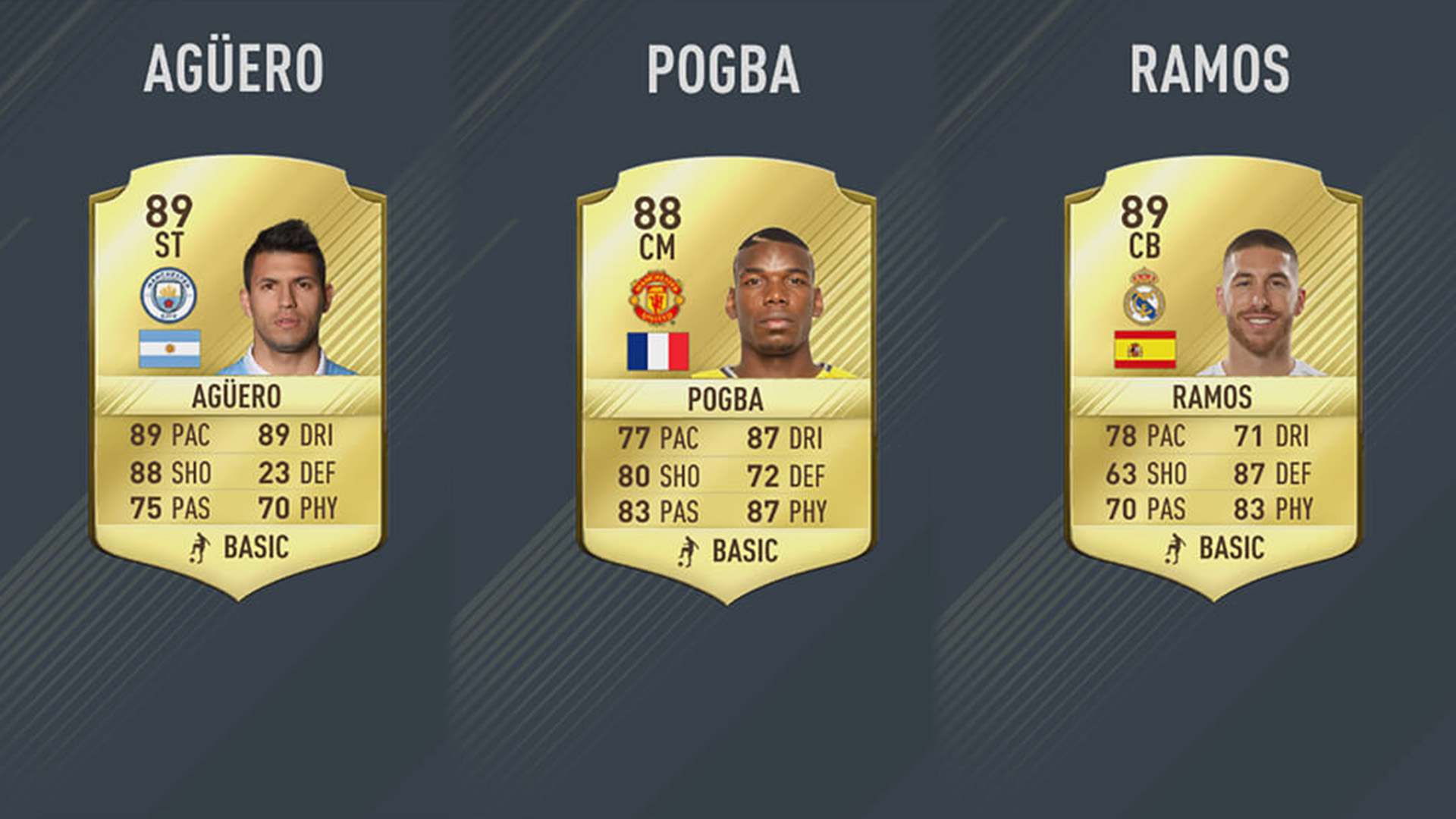Click the Spain flag on Ramos's card
The height and width of the screenshot is (819, 1456).
click(x=1145, y=350)
